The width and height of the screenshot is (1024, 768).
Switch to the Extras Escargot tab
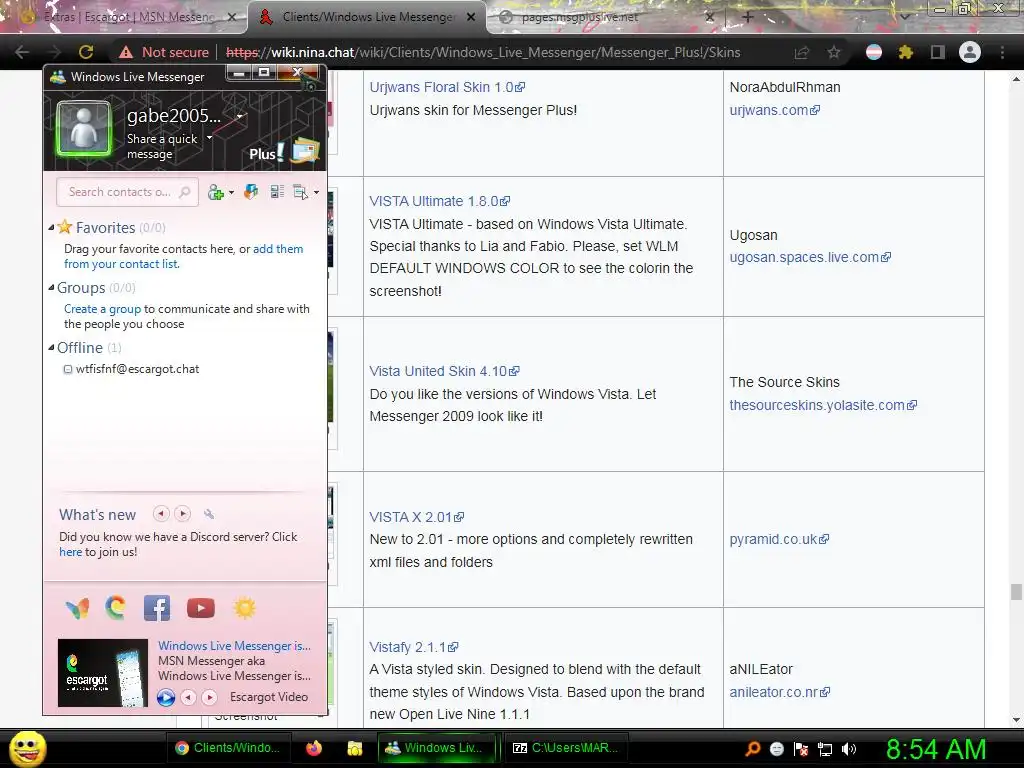coord(127,17)
